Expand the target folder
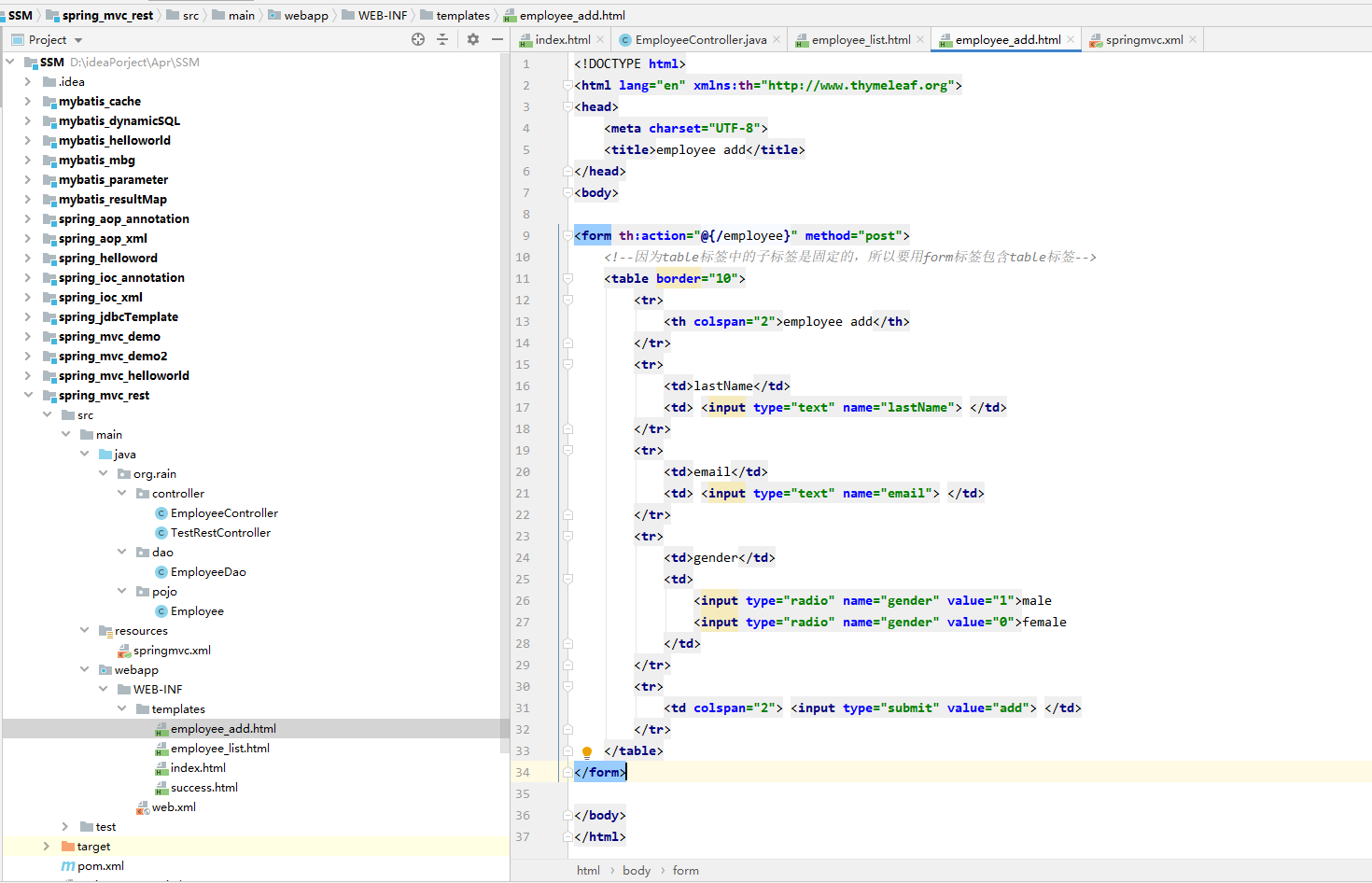 pos(47,846)
